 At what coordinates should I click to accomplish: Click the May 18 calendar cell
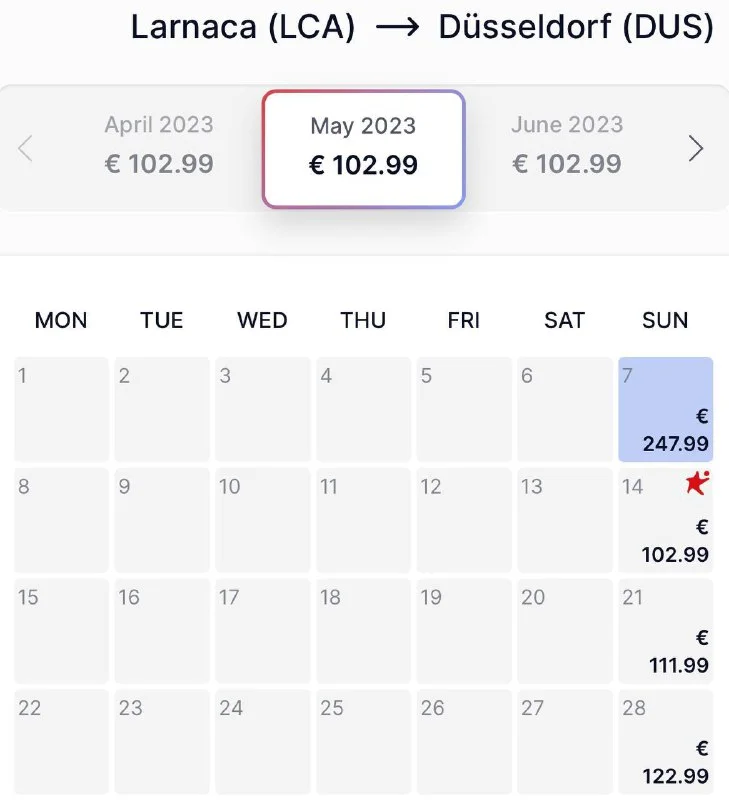tap(363, 630)
